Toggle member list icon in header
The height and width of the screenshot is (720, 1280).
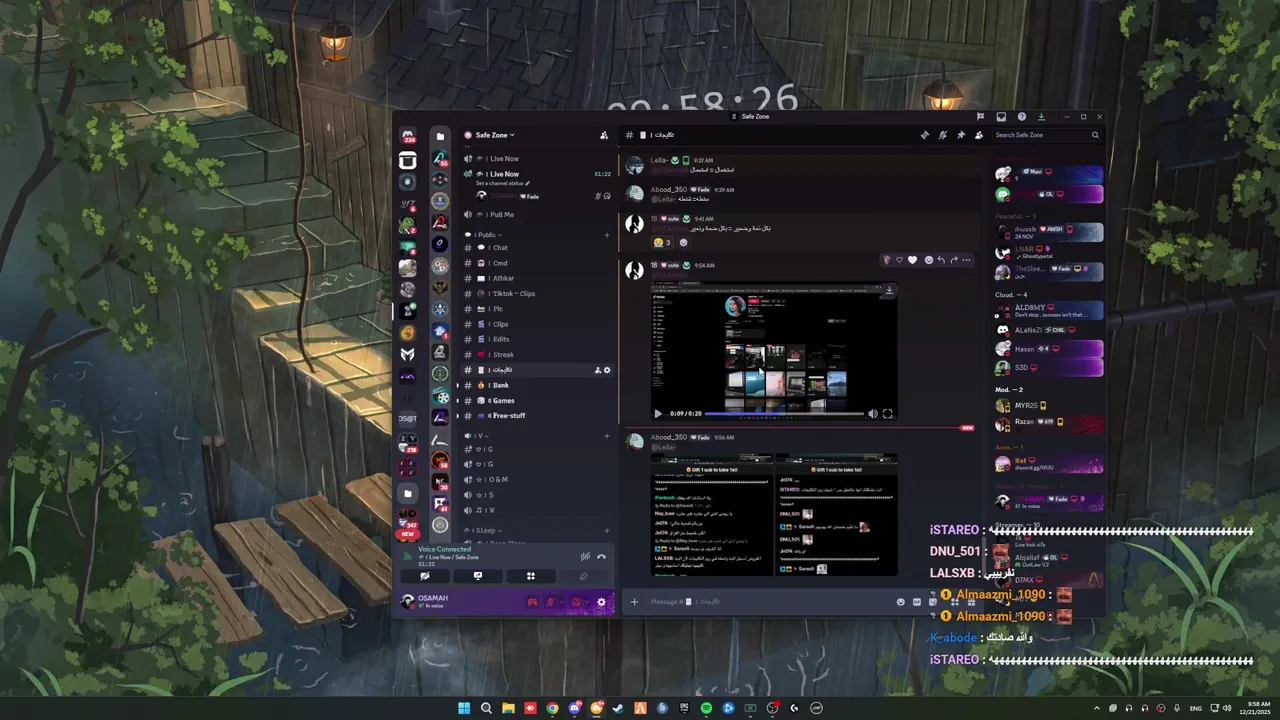tap(979, 135)
